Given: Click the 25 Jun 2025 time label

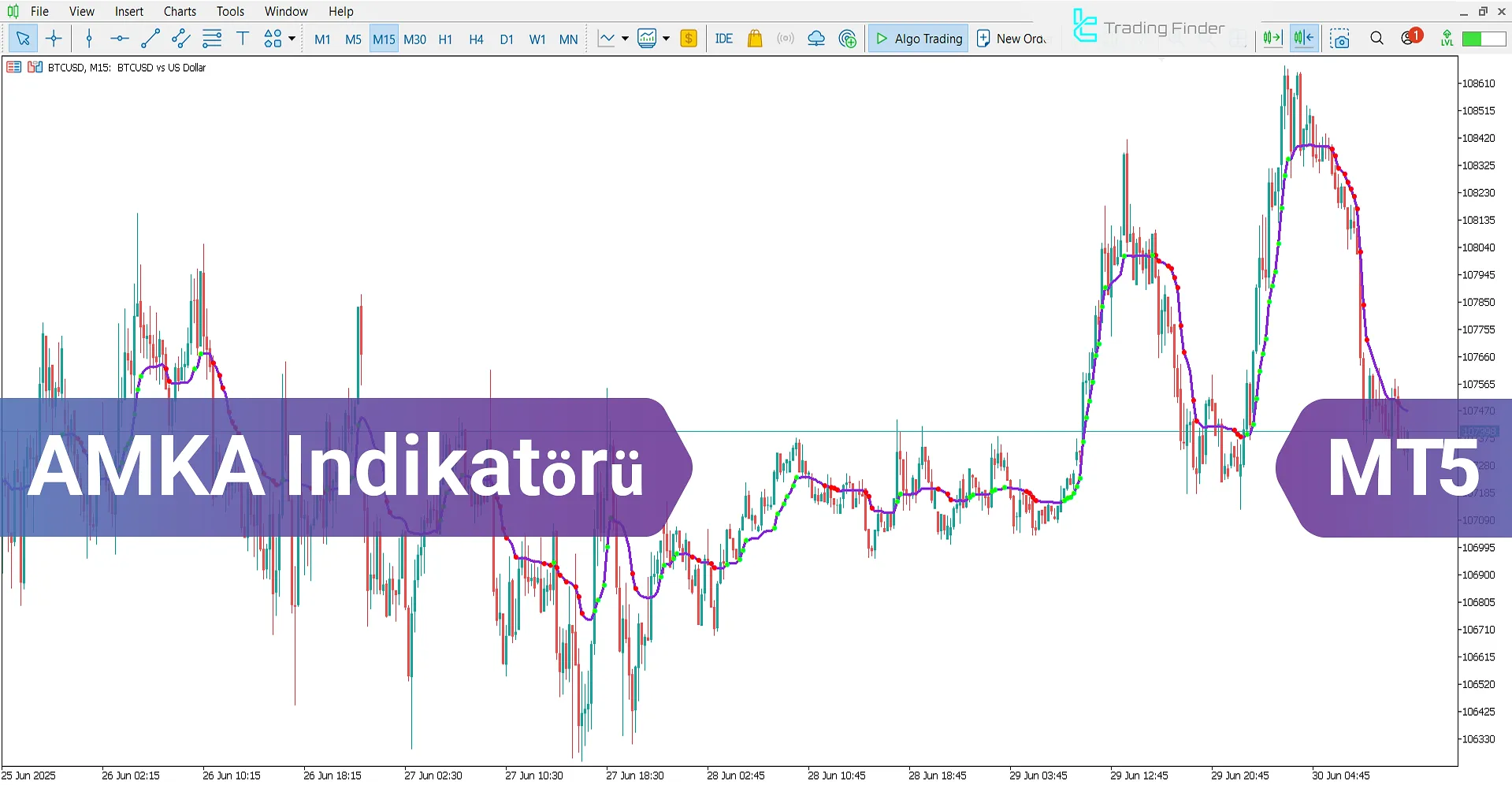Looking at the screenshot, I should click(28, 776).
